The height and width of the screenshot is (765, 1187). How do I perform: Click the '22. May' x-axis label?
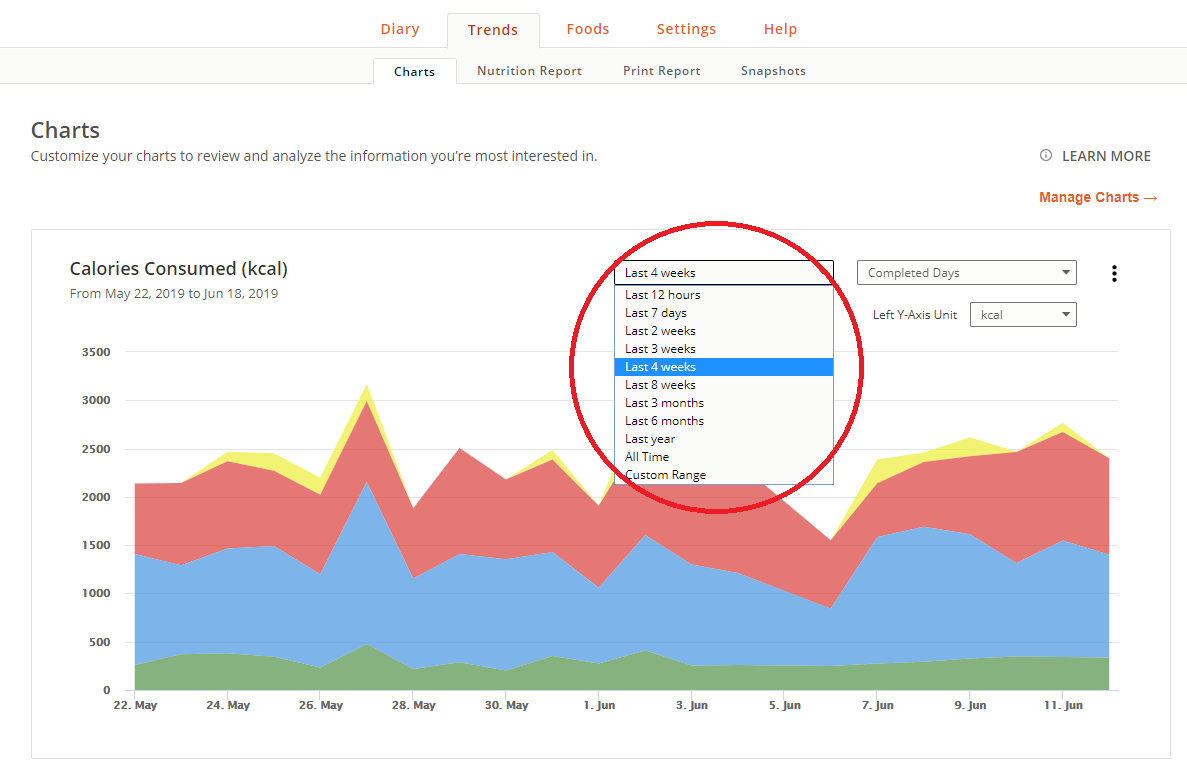[136, 705]
